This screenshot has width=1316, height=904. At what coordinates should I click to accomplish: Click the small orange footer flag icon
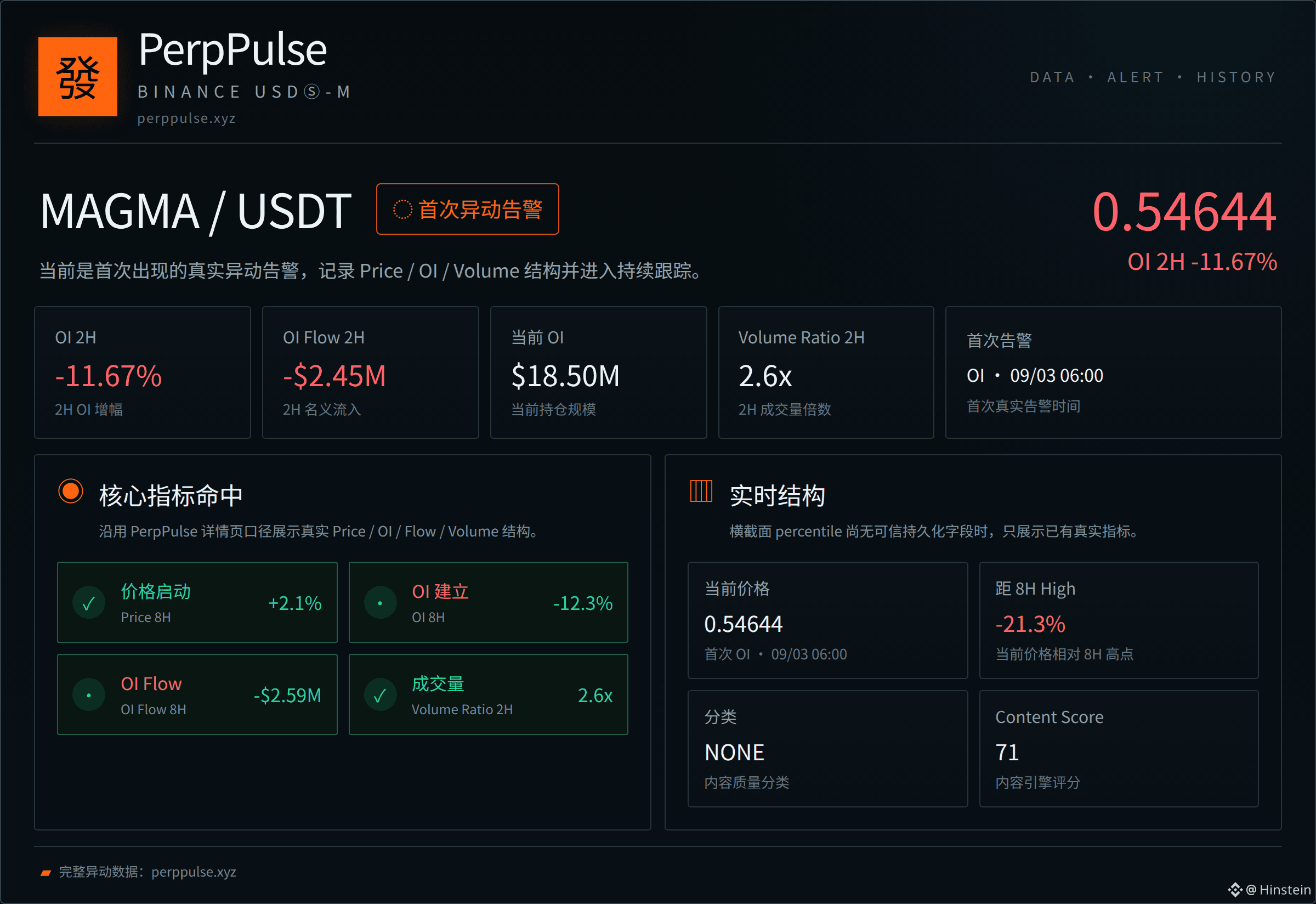(46, 873)
